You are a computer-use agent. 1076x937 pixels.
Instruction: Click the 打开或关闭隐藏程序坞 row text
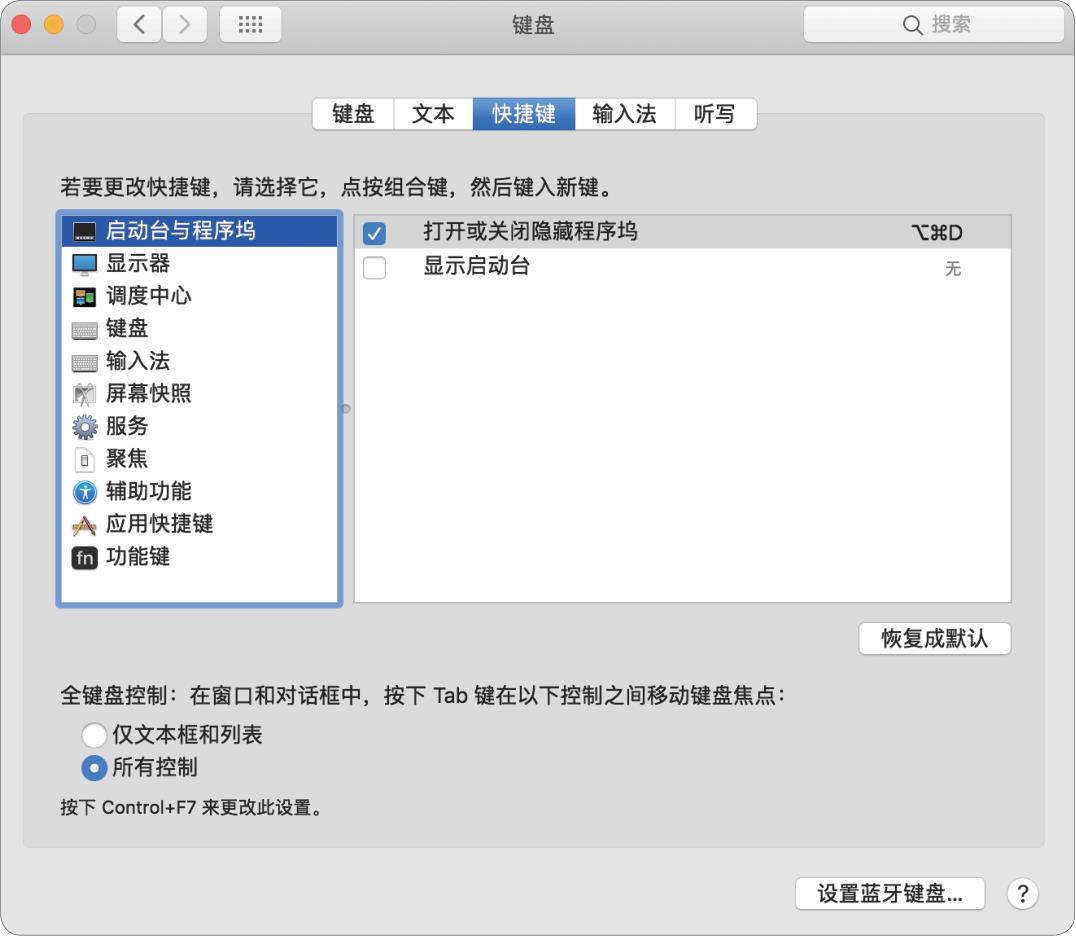[530, 231]
